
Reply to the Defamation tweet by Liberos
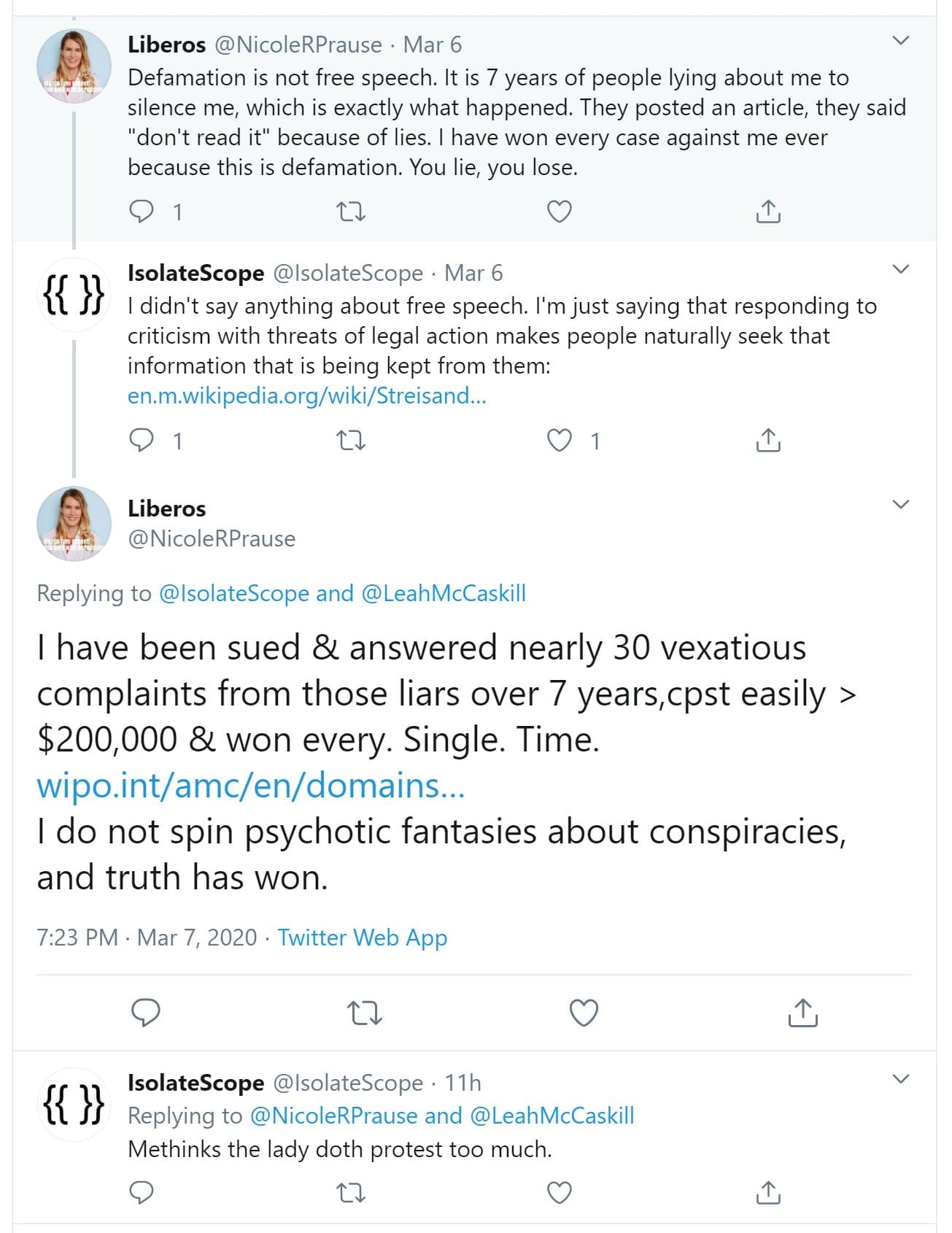click(142, 212)
